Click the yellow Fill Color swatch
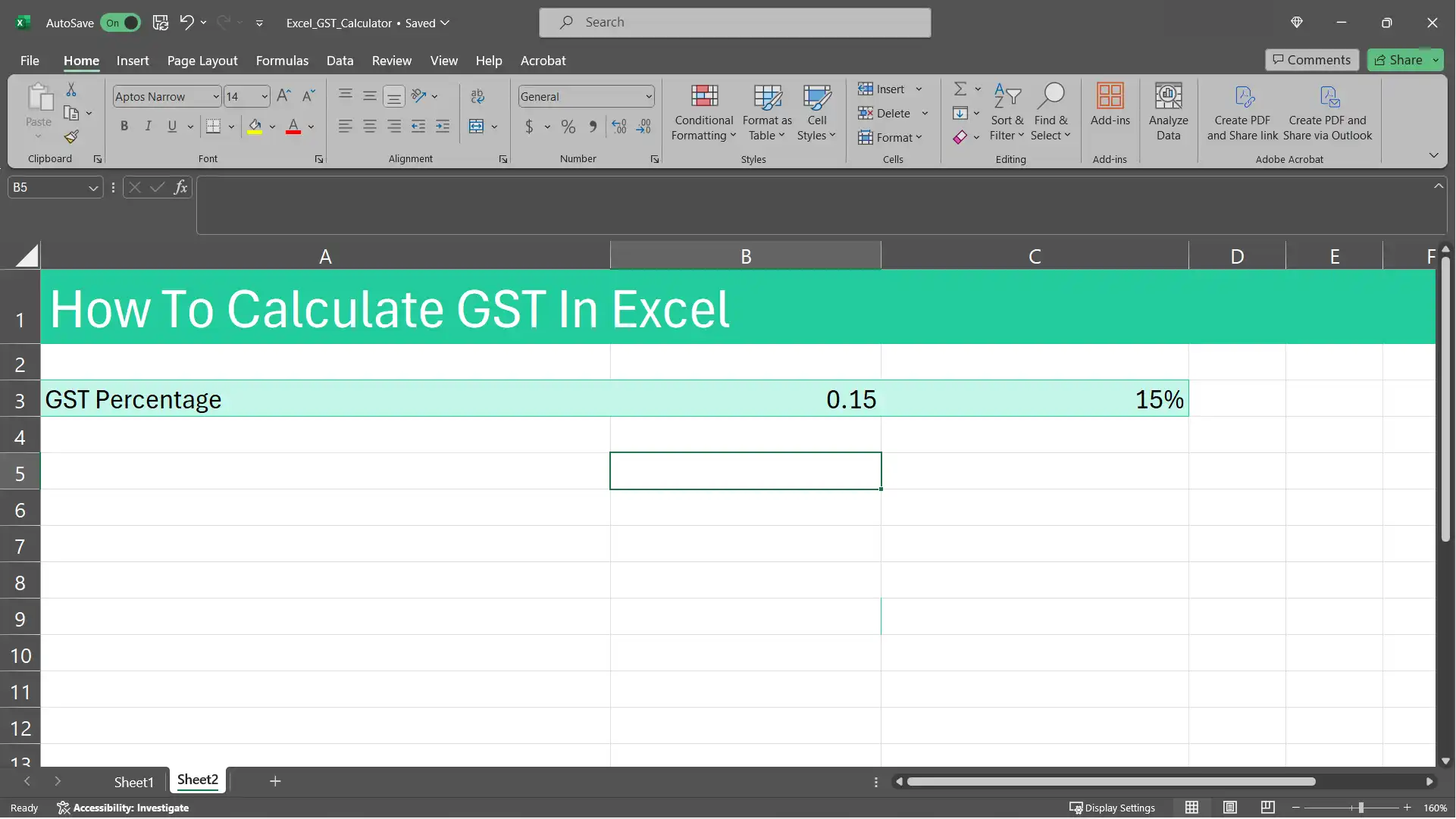Screen dimensions: 1456x819 tap(255, 127)
